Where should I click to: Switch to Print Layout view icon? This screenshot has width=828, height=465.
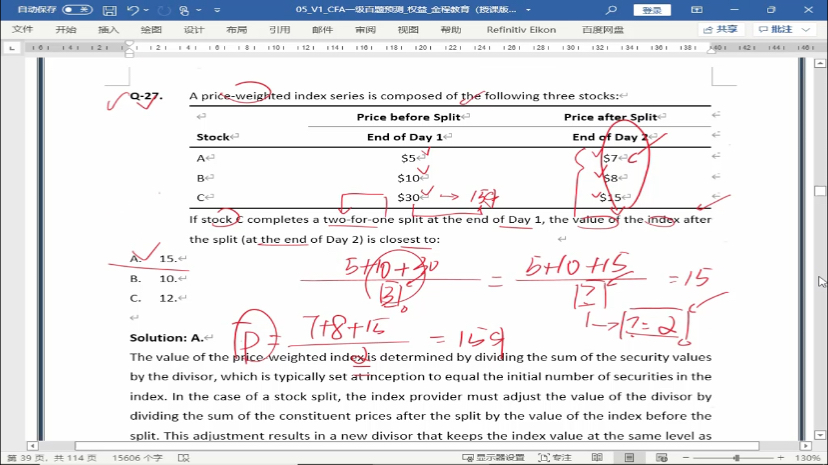[x=629, y=458]
